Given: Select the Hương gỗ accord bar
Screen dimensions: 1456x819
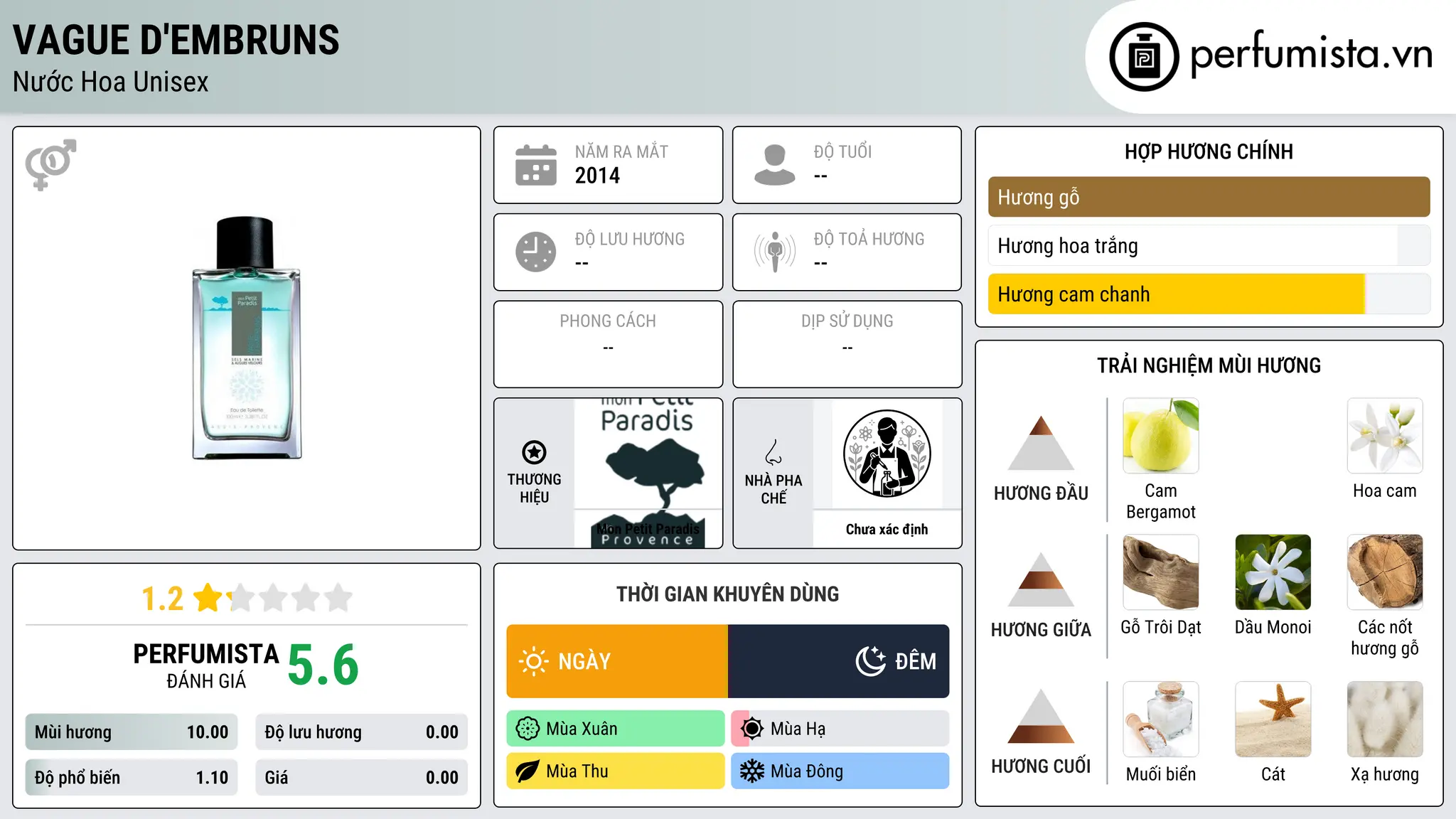Looking at the screenshot, I should tap(1209, 197).
